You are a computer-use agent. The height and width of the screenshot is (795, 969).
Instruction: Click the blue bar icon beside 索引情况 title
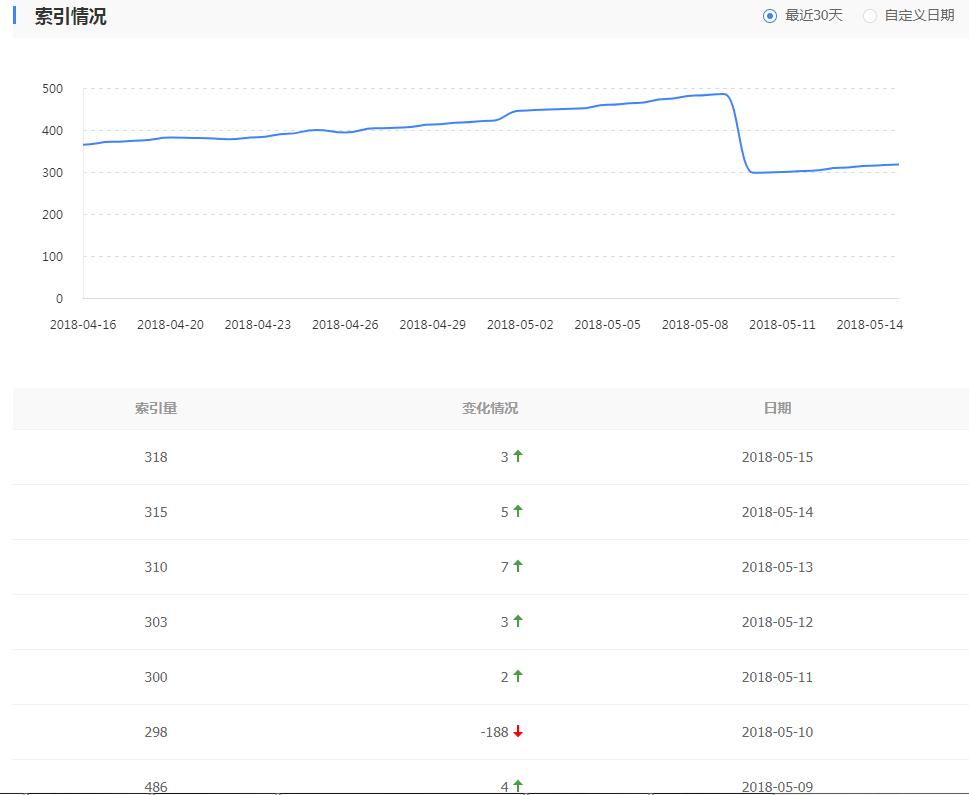14,16
